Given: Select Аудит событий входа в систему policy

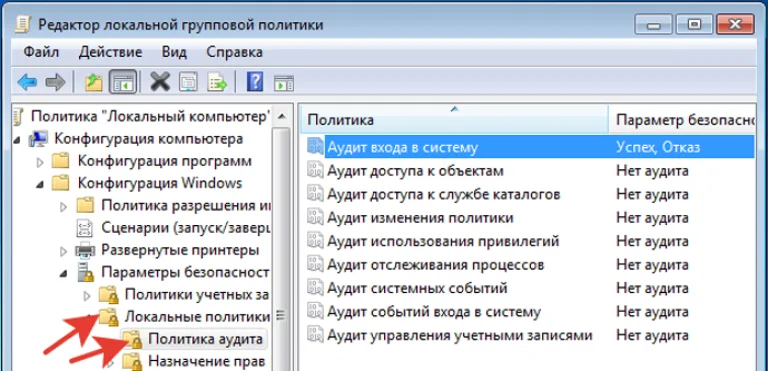Looking at the screenshot, I should click(x=433, y=312).
